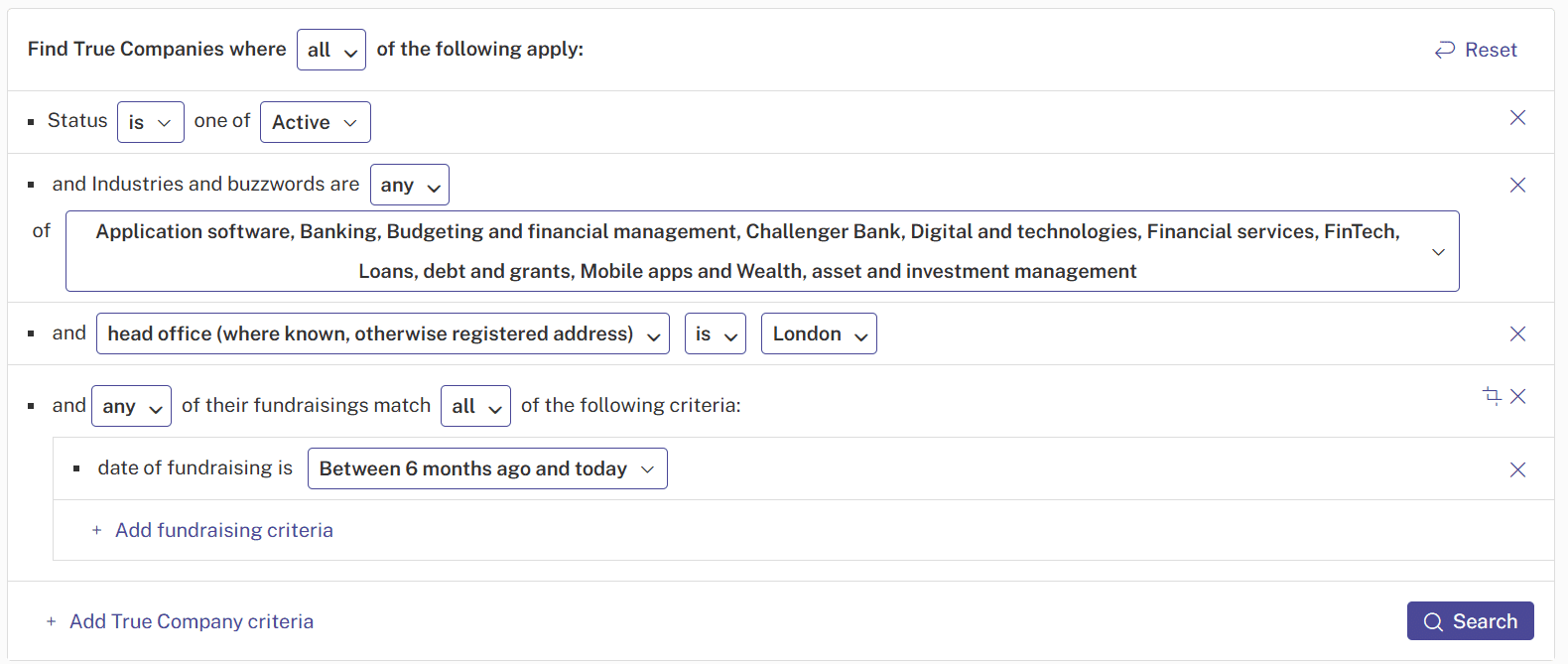The height and width of the screenshot is (664, 1568).
Task: Expand the industries and buzzwords multi-select
Action: coord(762,251)
